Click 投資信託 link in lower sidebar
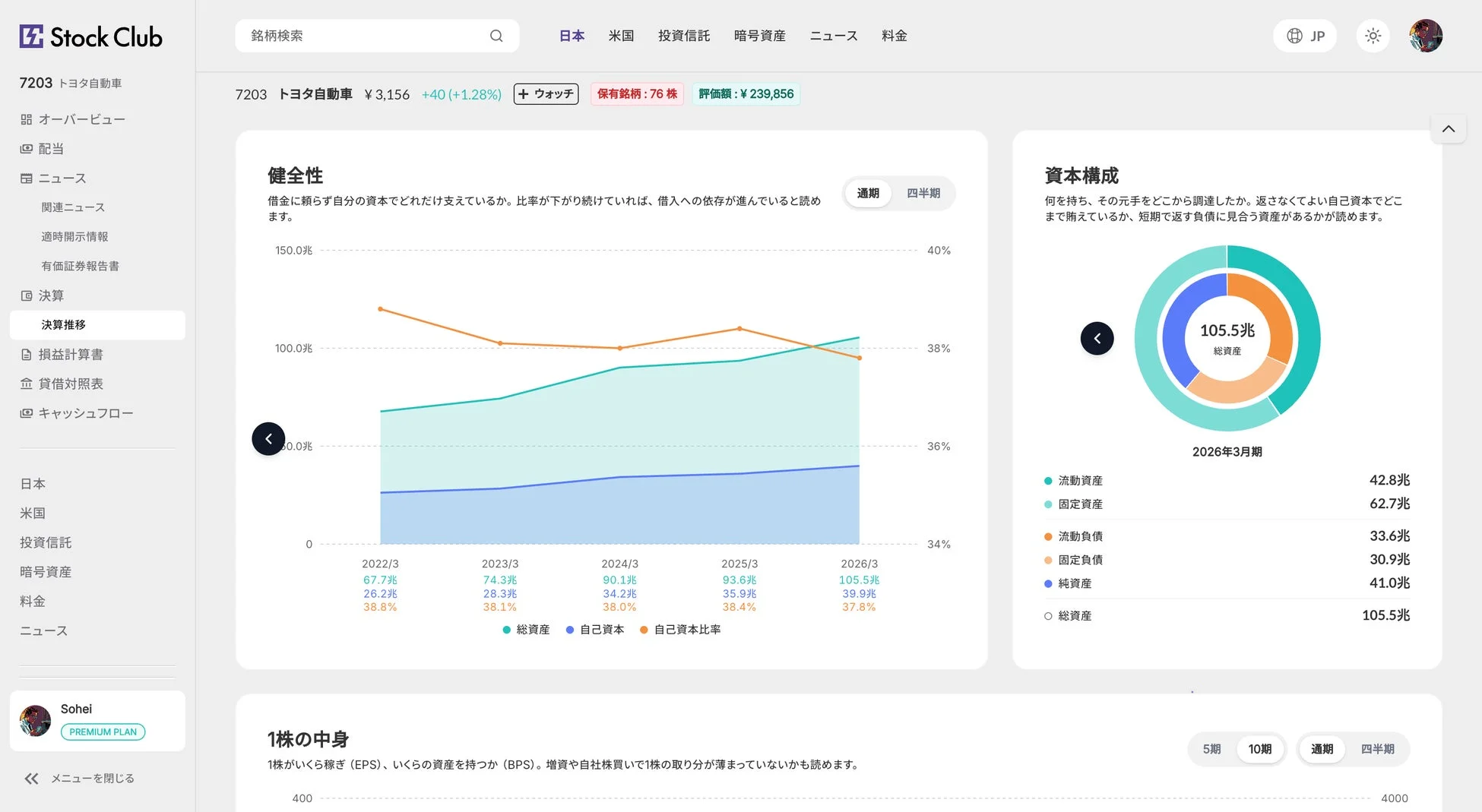 point(46,542)
